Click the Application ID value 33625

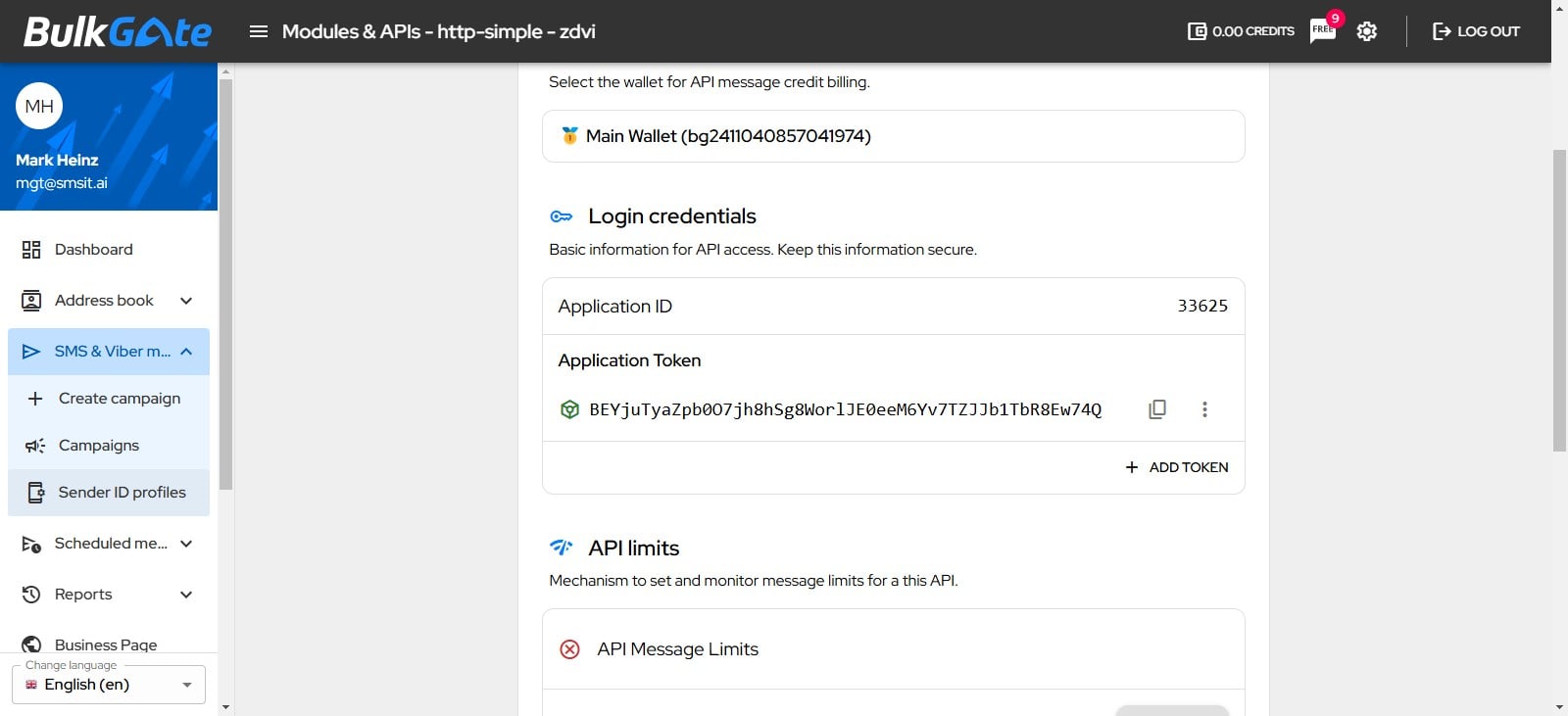(x=1202, y=306)
